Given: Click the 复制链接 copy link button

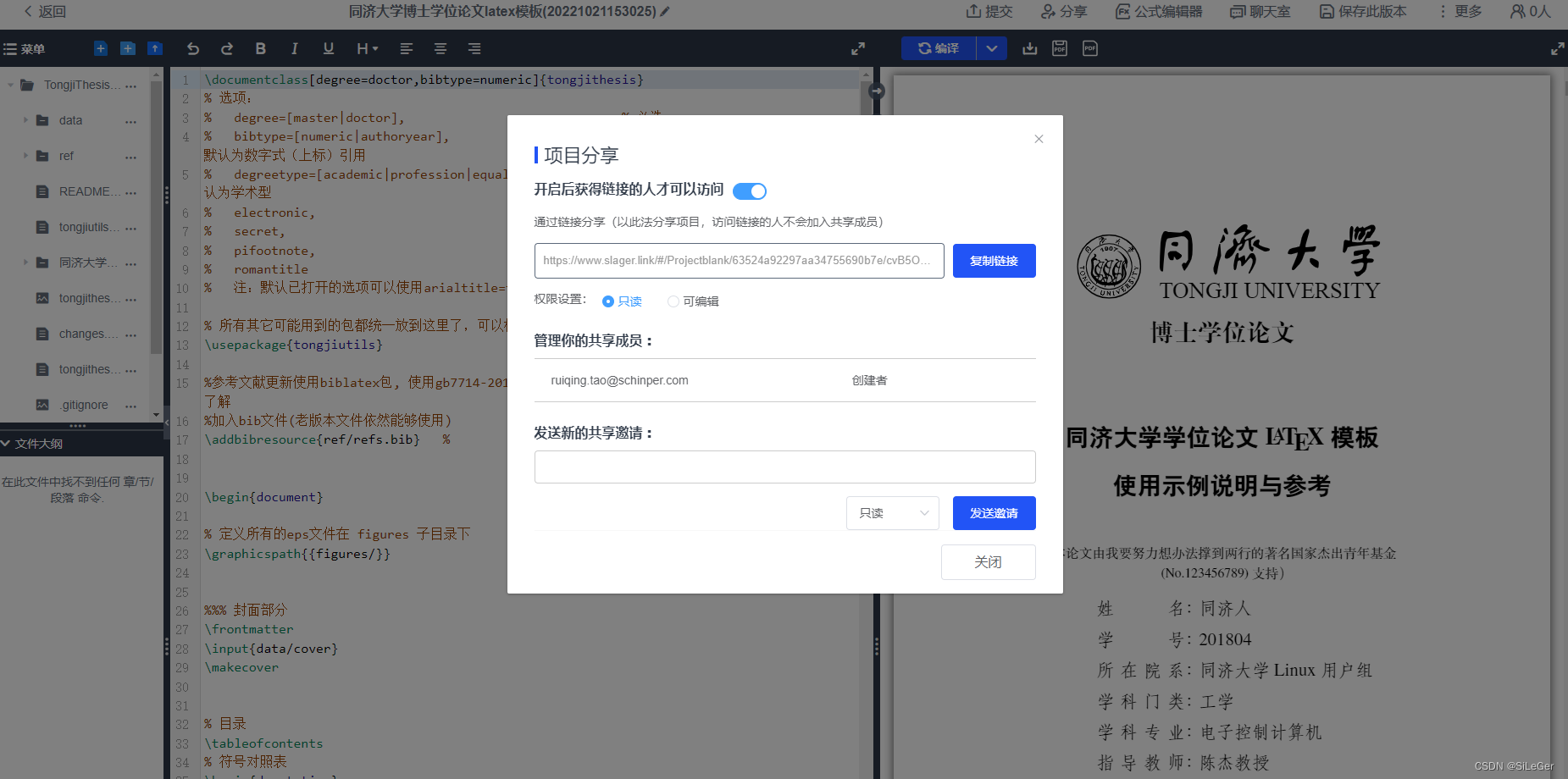Looking at the screenshot, I should coord(995,261).
